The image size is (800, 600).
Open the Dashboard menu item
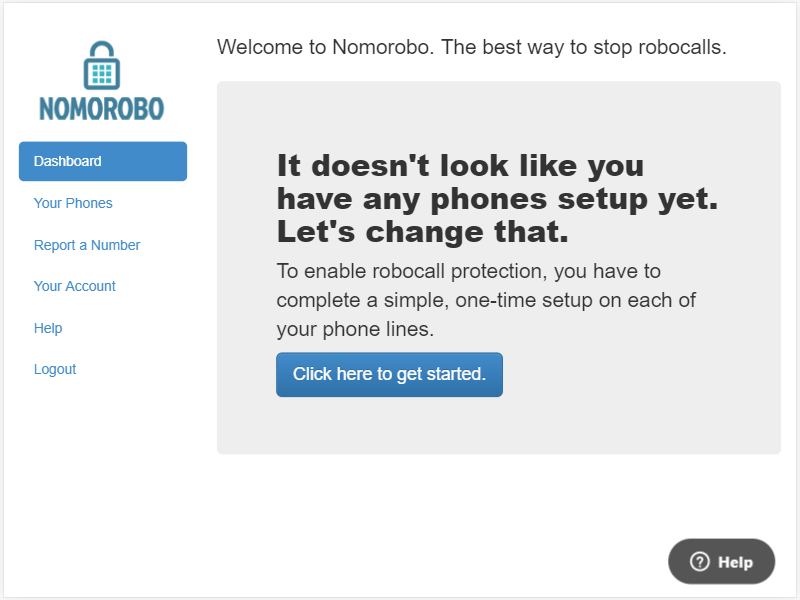[103, 161]
